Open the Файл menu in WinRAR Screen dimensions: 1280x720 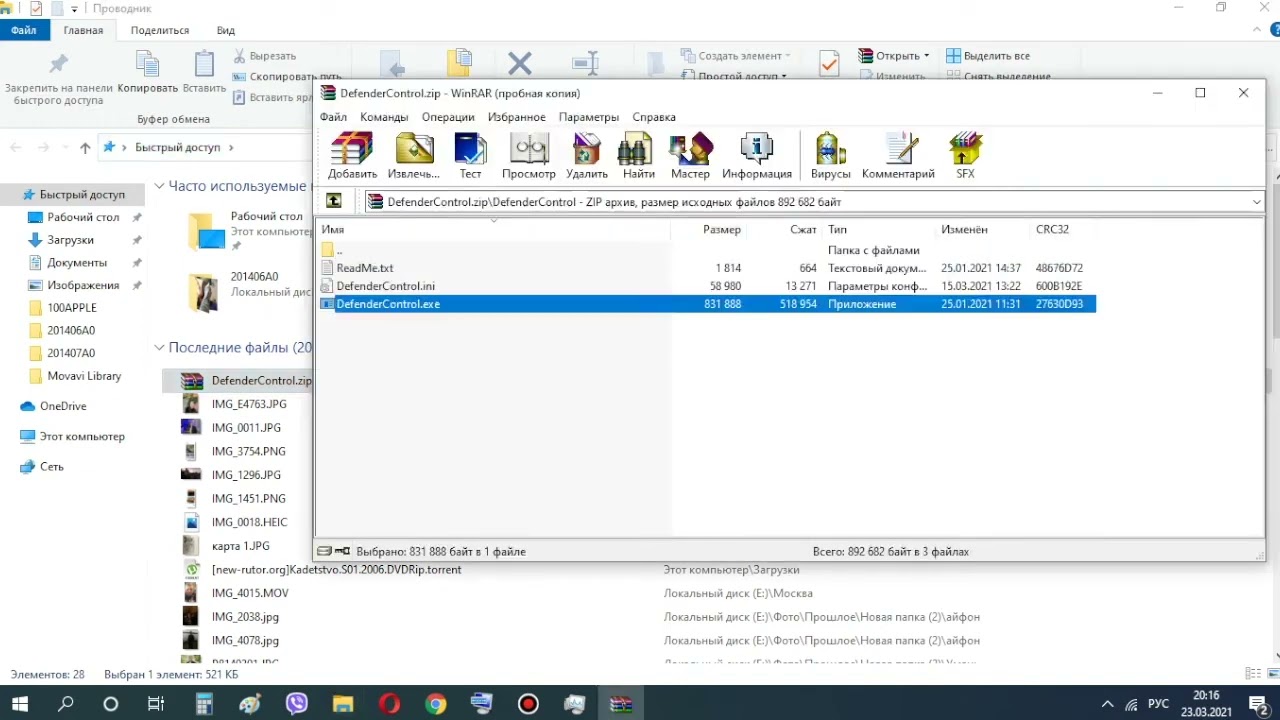click(333, 117)
